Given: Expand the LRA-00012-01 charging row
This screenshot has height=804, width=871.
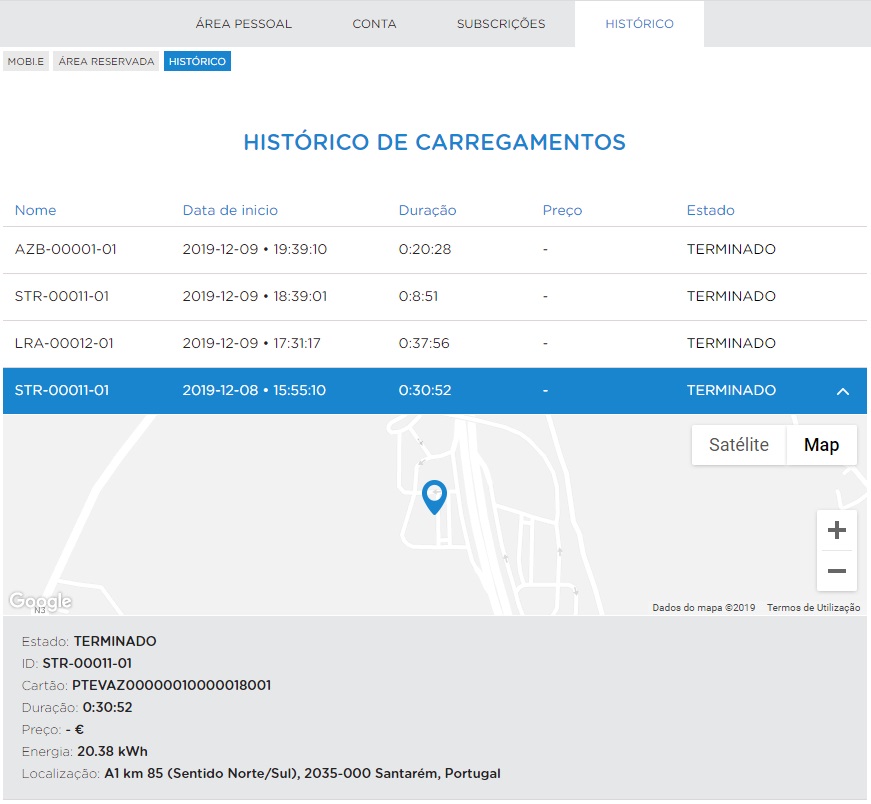Looking at the screenshot, I should click(435, 343).
